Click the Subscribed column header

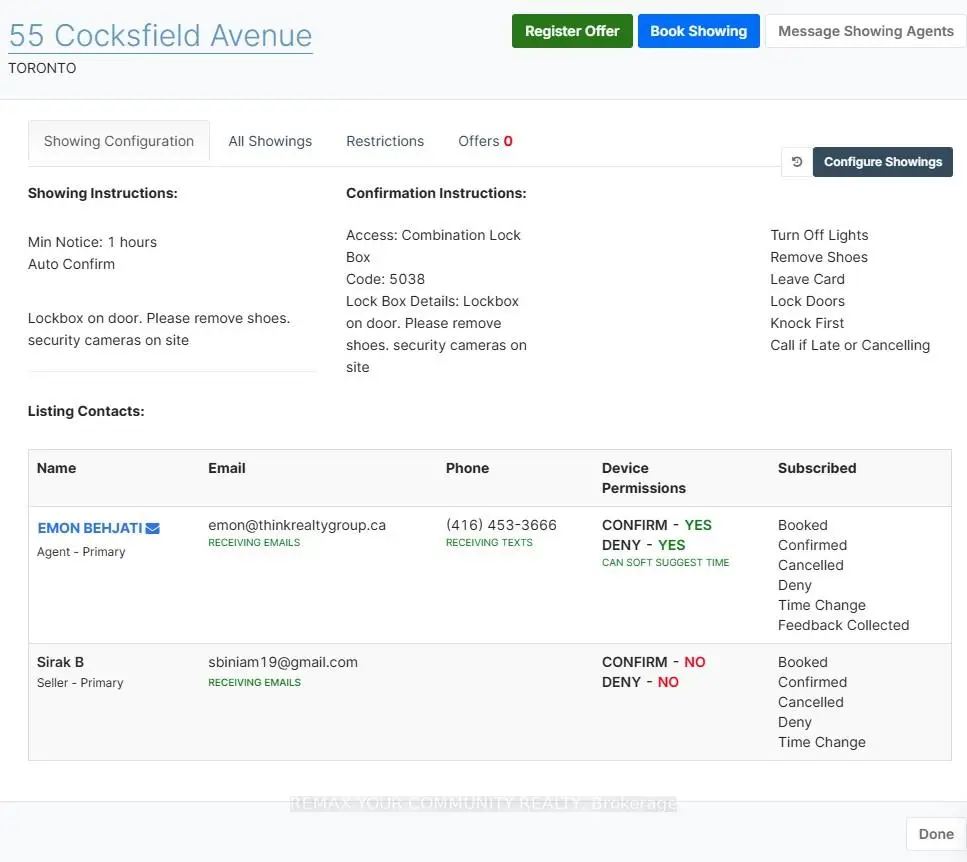[817, 468]
